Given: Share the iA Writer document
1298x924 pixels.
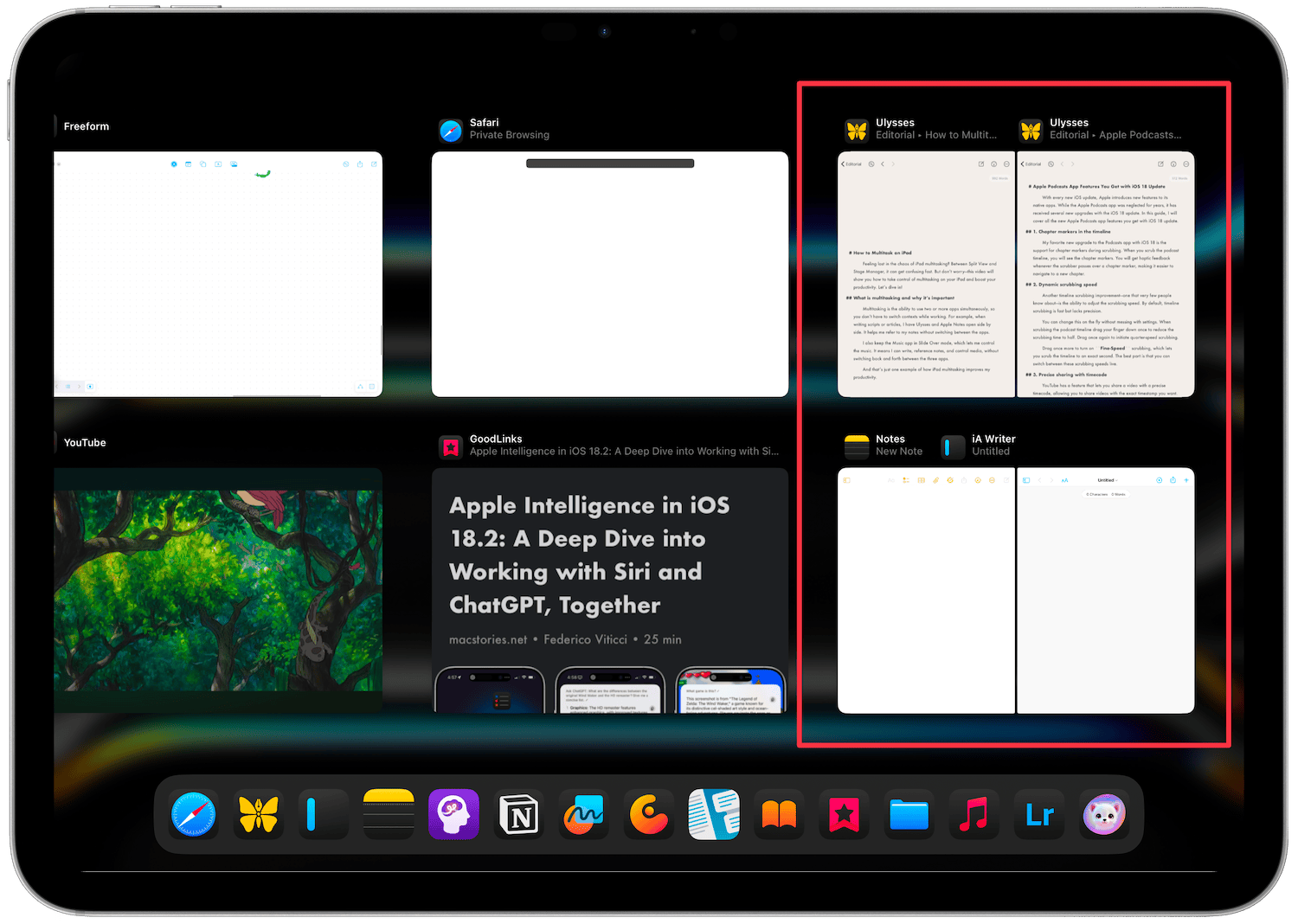Looking at the screenshot, I should pos(1173,479).
